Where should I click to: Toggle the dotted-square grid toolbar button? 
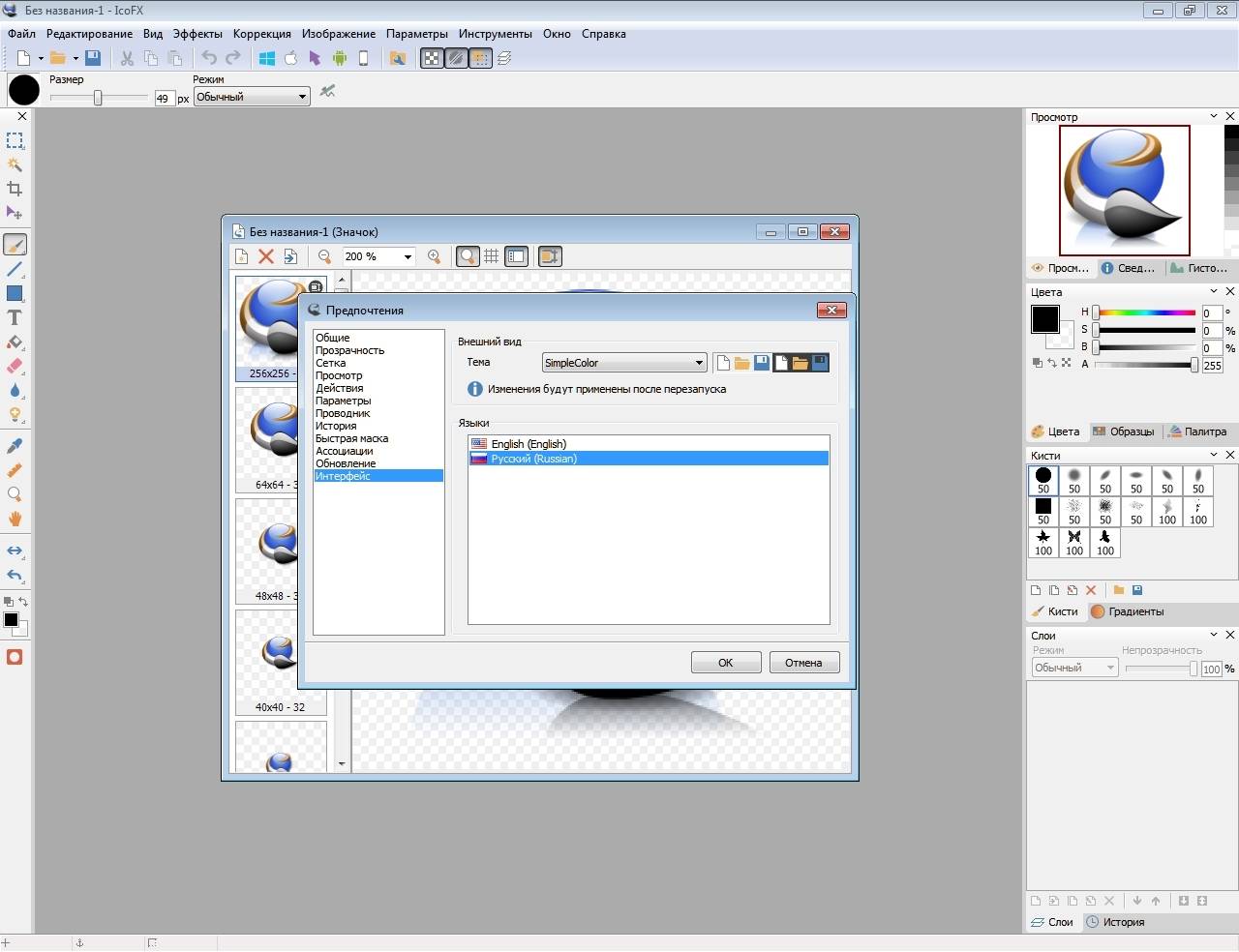point(480,58)
